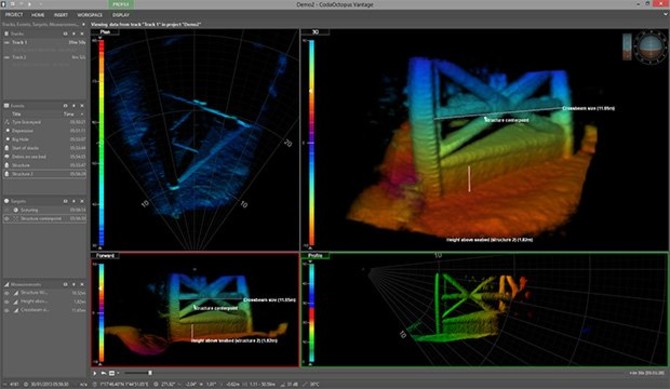
Task: Click the play button in playback bar
Action: click(95, 373)
